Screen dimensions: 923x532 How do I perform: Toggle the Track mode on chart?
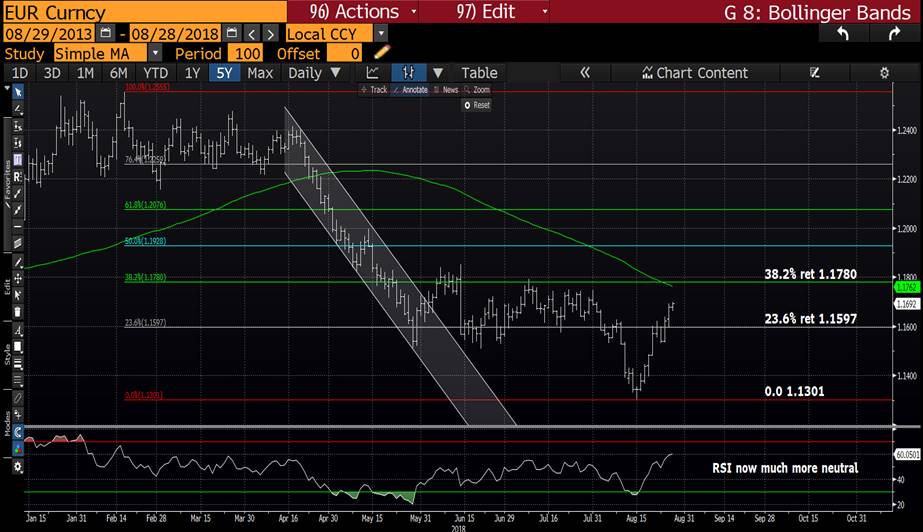point(374,90)
